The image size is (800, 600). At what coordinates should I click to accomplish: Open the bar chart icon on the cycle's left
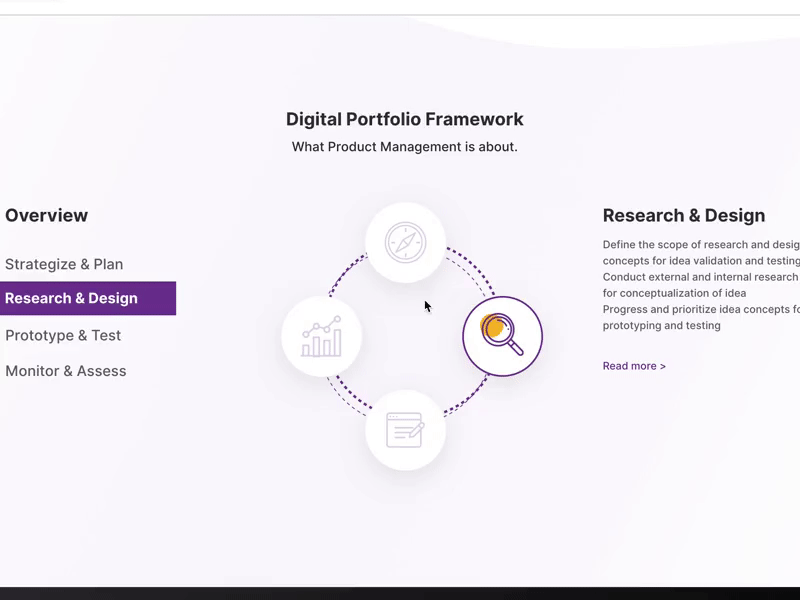(322, 337)
